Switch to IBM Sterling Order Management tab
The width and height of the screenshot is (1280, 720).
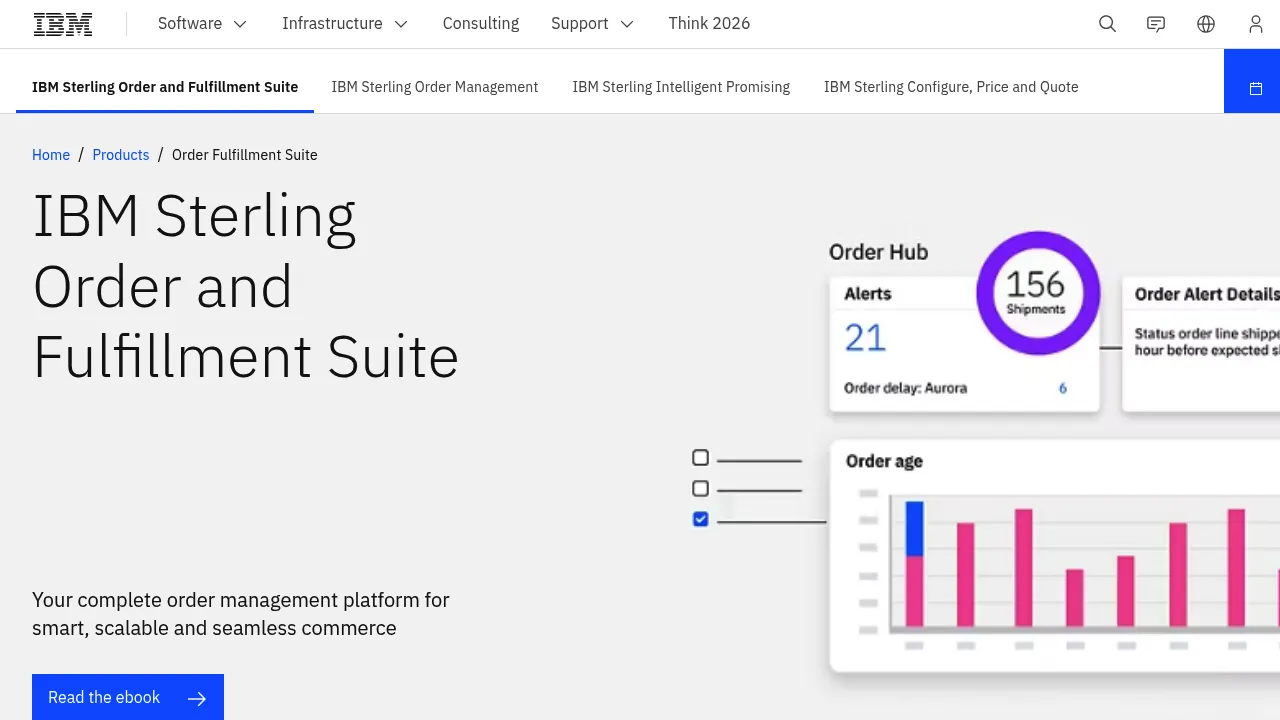coord(435,87)
